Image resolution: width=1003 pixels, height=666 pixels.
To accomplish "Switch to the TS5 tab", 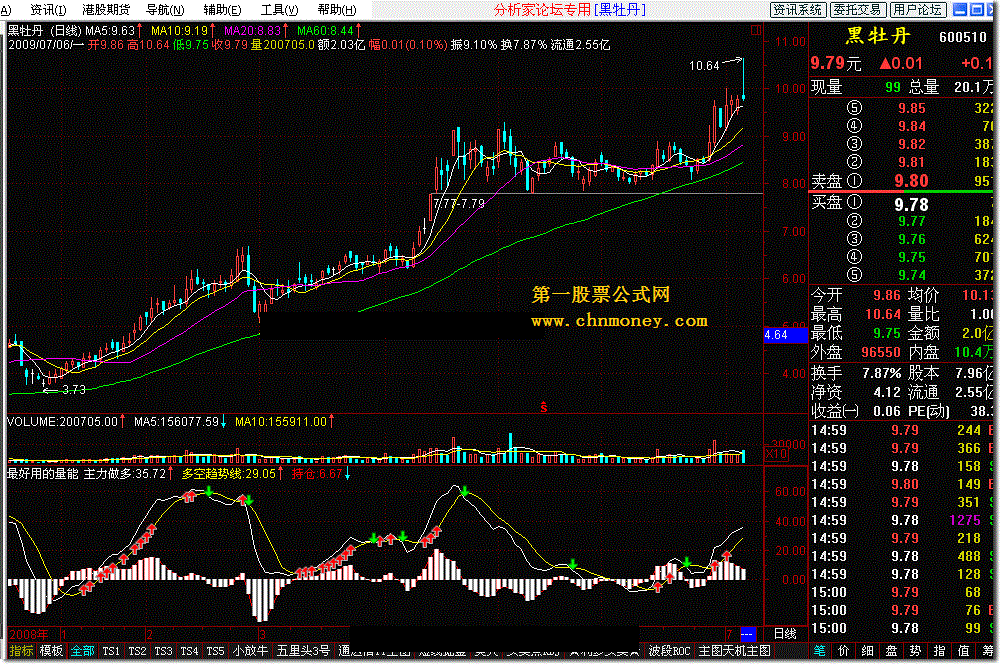I will pos(216,651).
